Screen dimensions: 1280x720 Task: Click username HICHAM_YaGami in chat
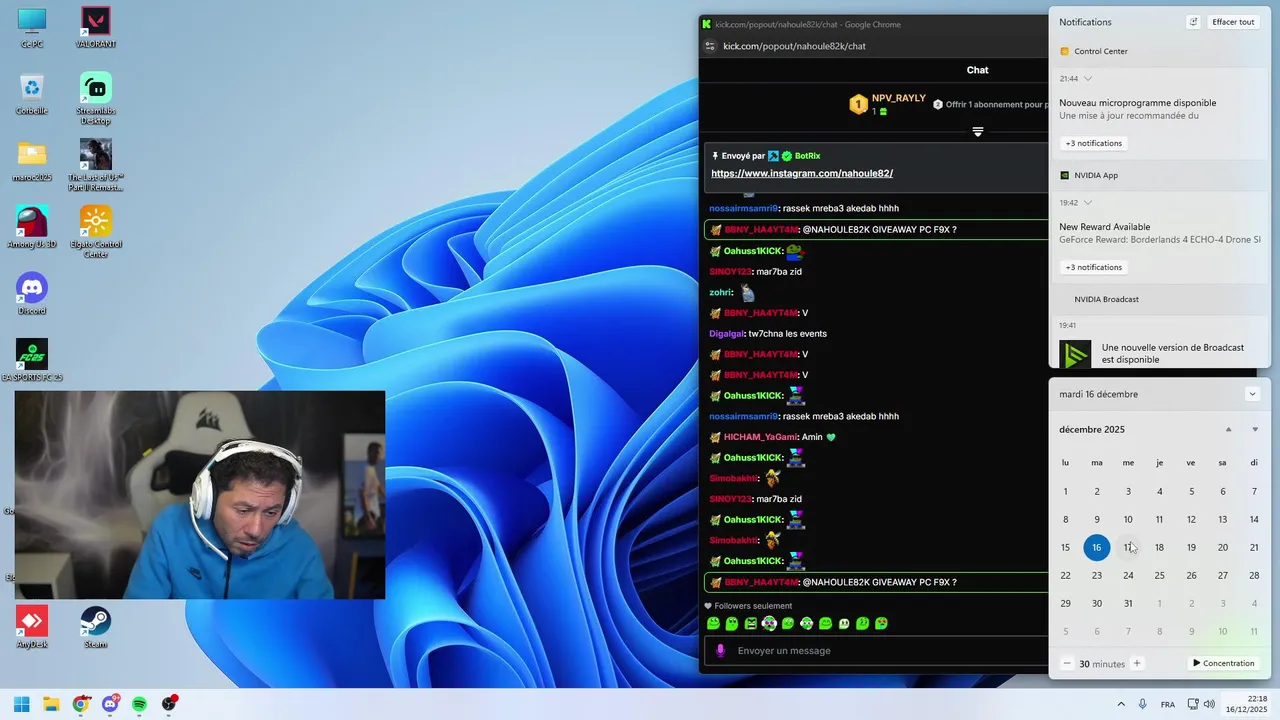(761, 437)
